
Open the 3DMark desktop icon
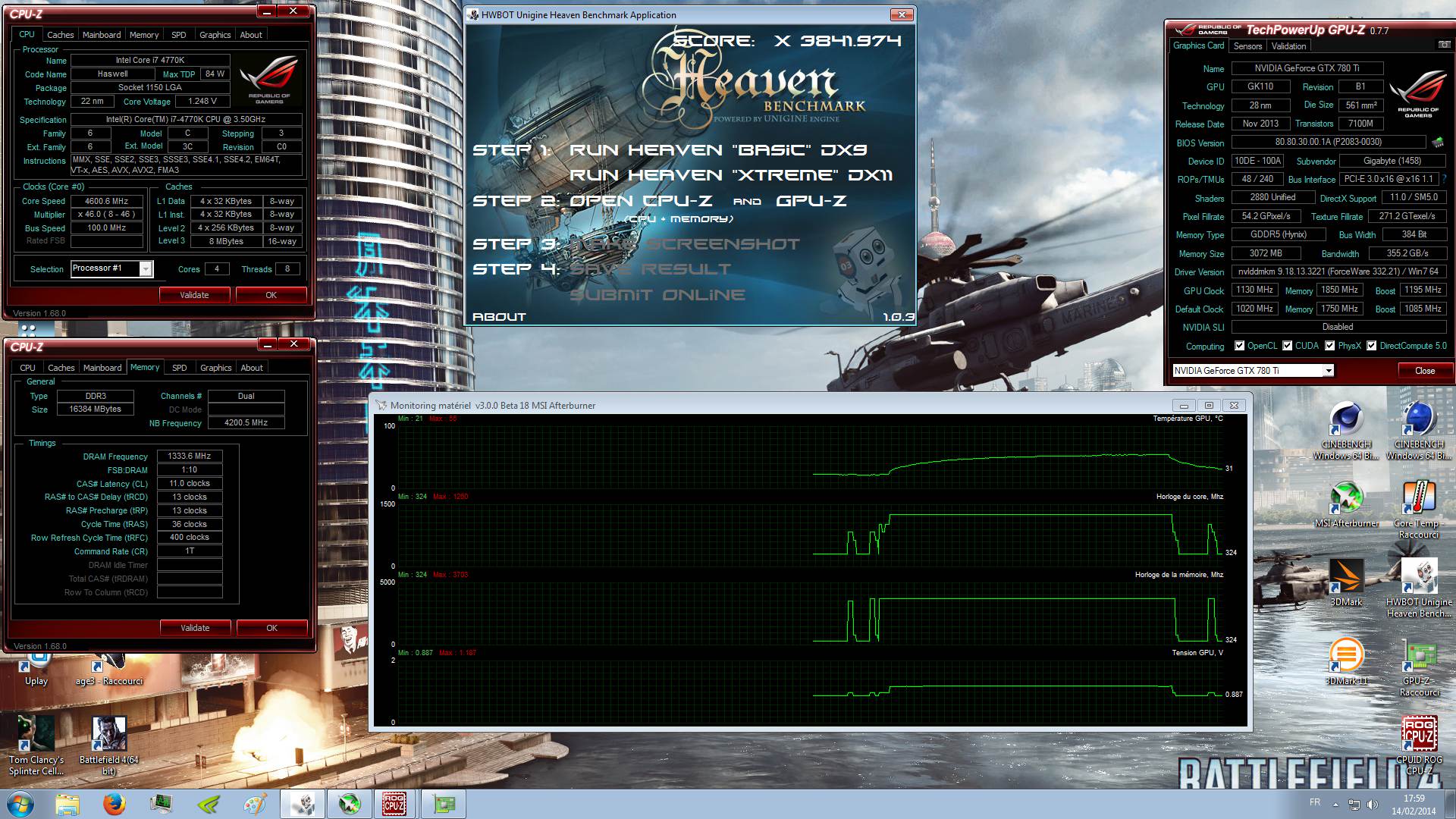coord(1346,582)
